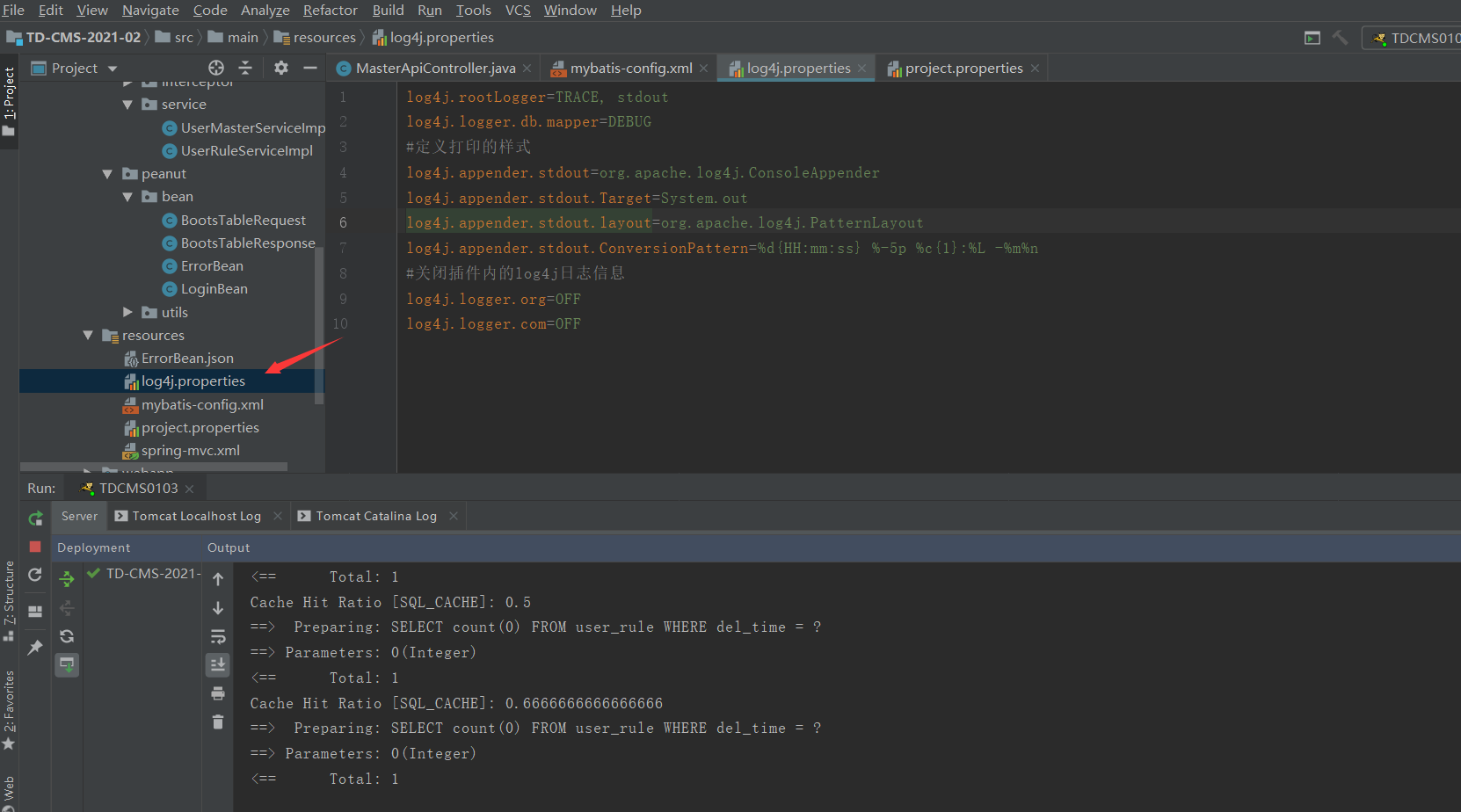Collapse the bean folder

coord(127,197)
